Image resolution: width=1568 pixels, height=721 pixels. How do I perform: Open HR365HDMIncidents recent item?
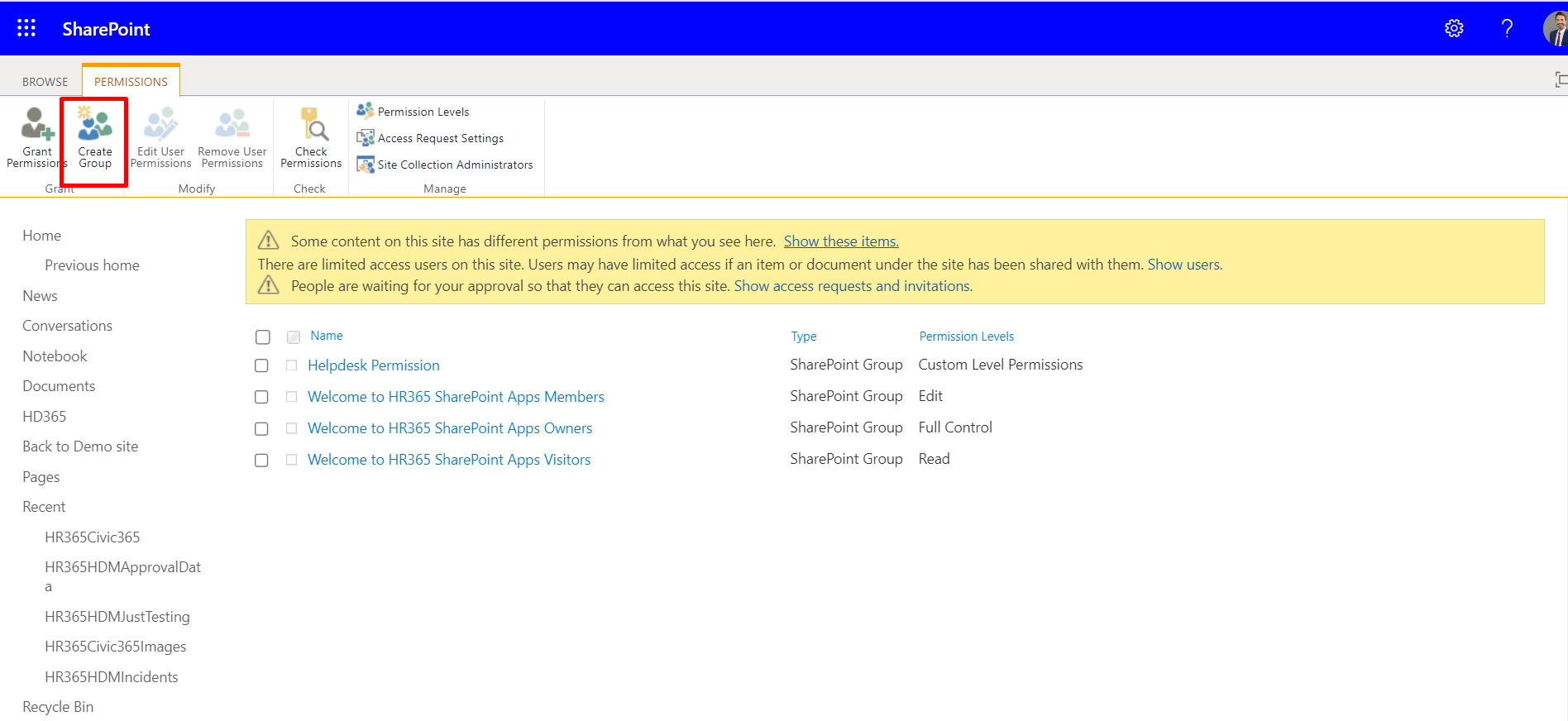coord(112,677)
